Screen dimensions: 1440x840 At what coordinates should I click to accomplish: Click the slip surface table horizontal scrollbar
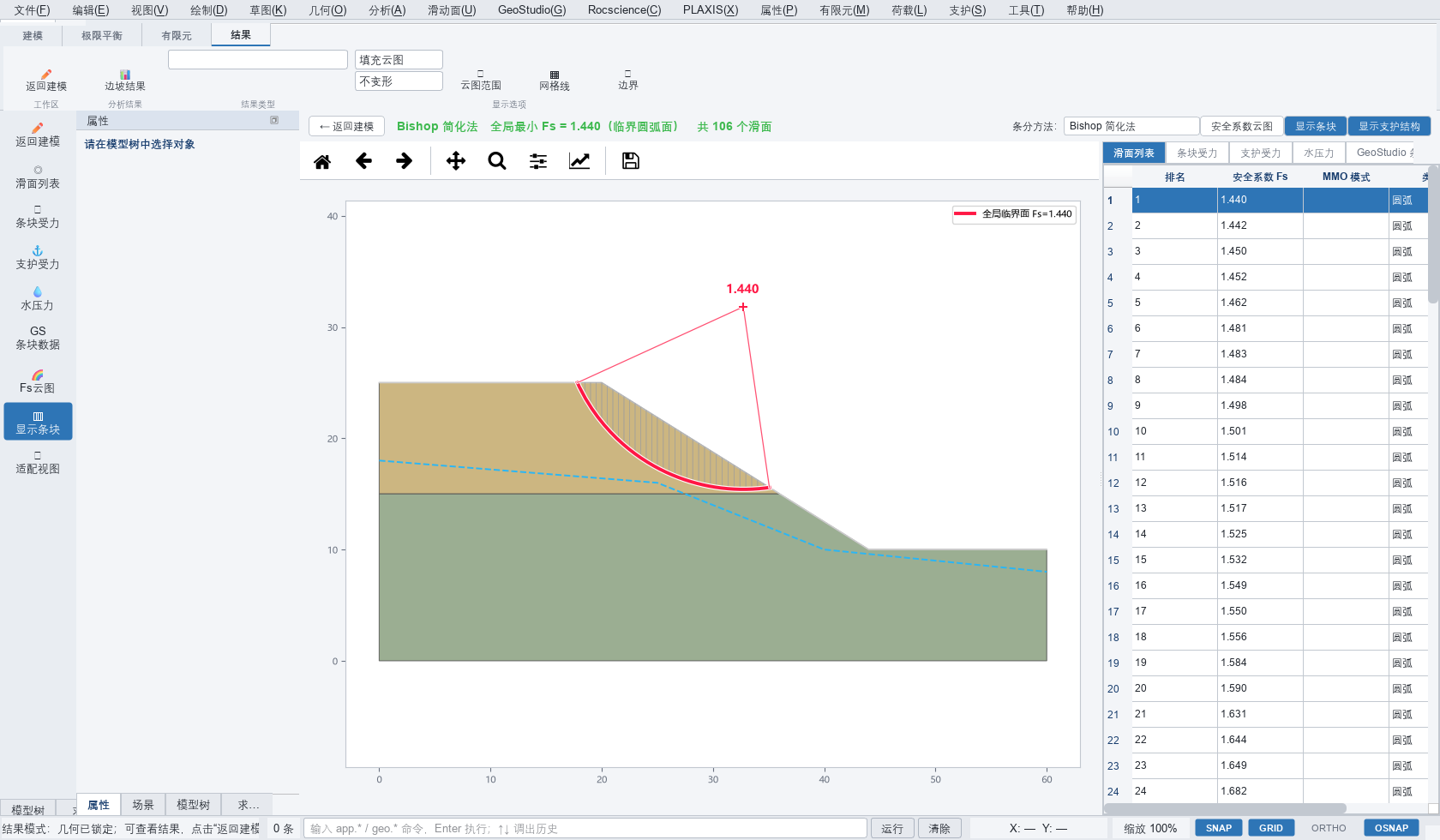point(1226,808)
